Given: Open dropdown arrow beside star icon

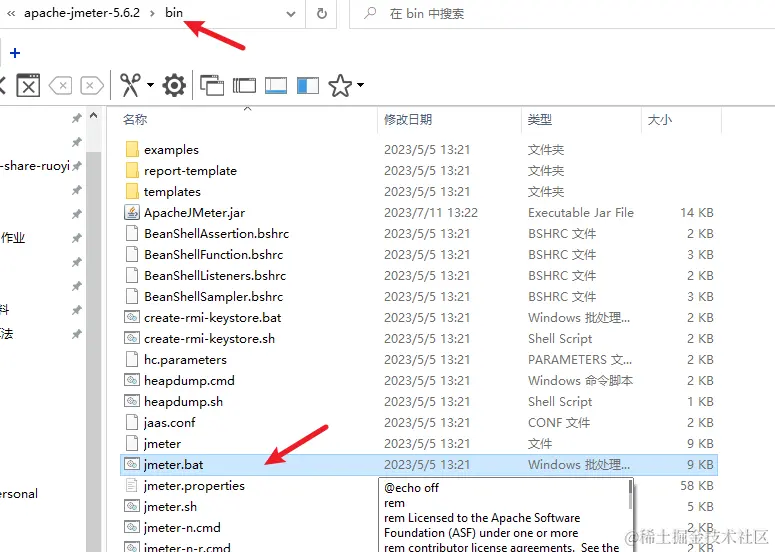Looking at the screenshot, I should pyautogui.click(x=361, y=85).
